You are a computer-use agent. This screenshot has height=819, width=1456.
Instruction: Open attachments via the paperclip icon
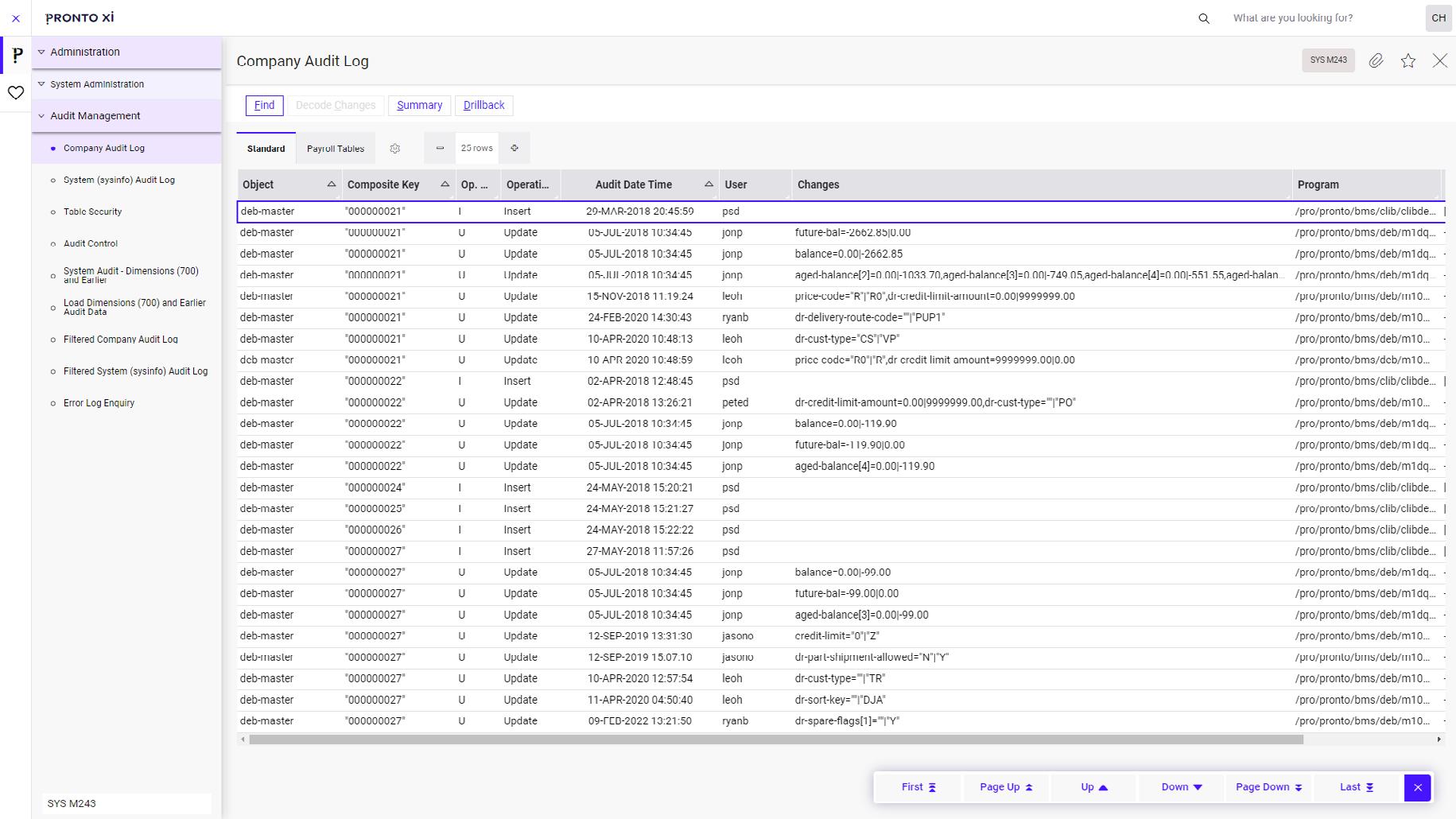coord(1377,60)
